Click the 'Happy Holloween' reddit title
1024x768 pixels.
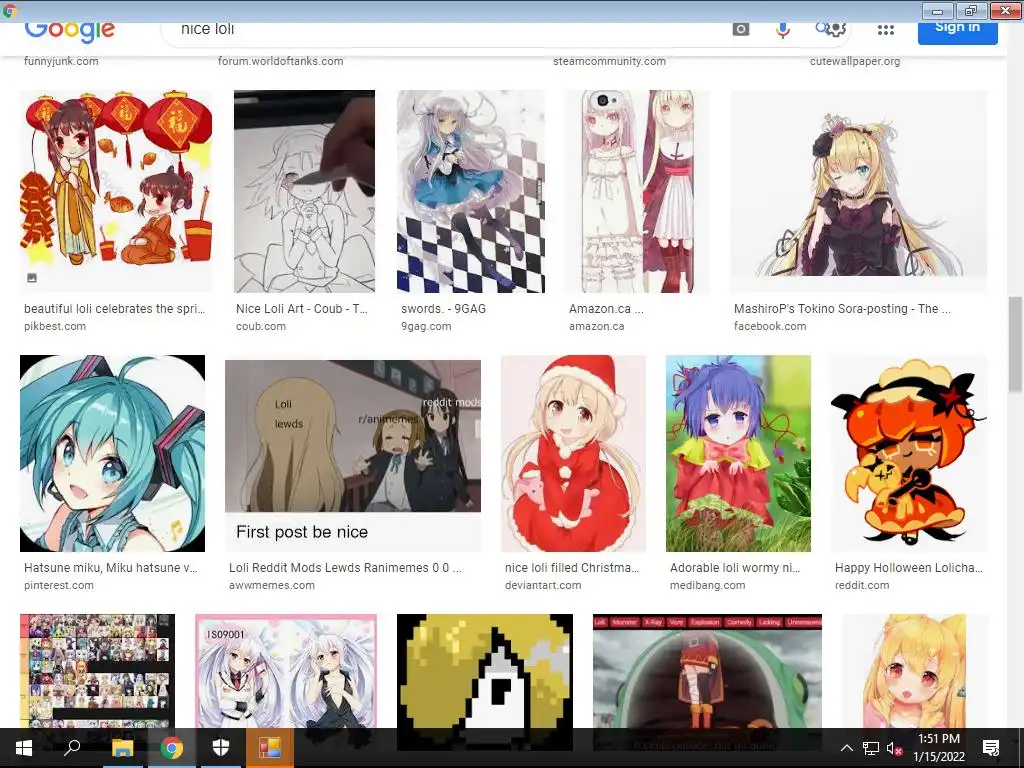pyautogui.click(x=908, y=568)
